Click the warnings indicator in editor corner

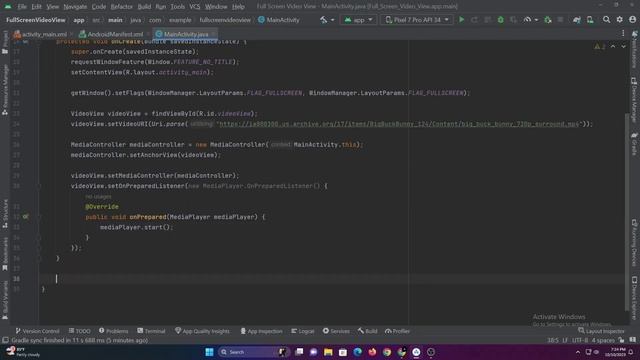click(x=600, y=47)
